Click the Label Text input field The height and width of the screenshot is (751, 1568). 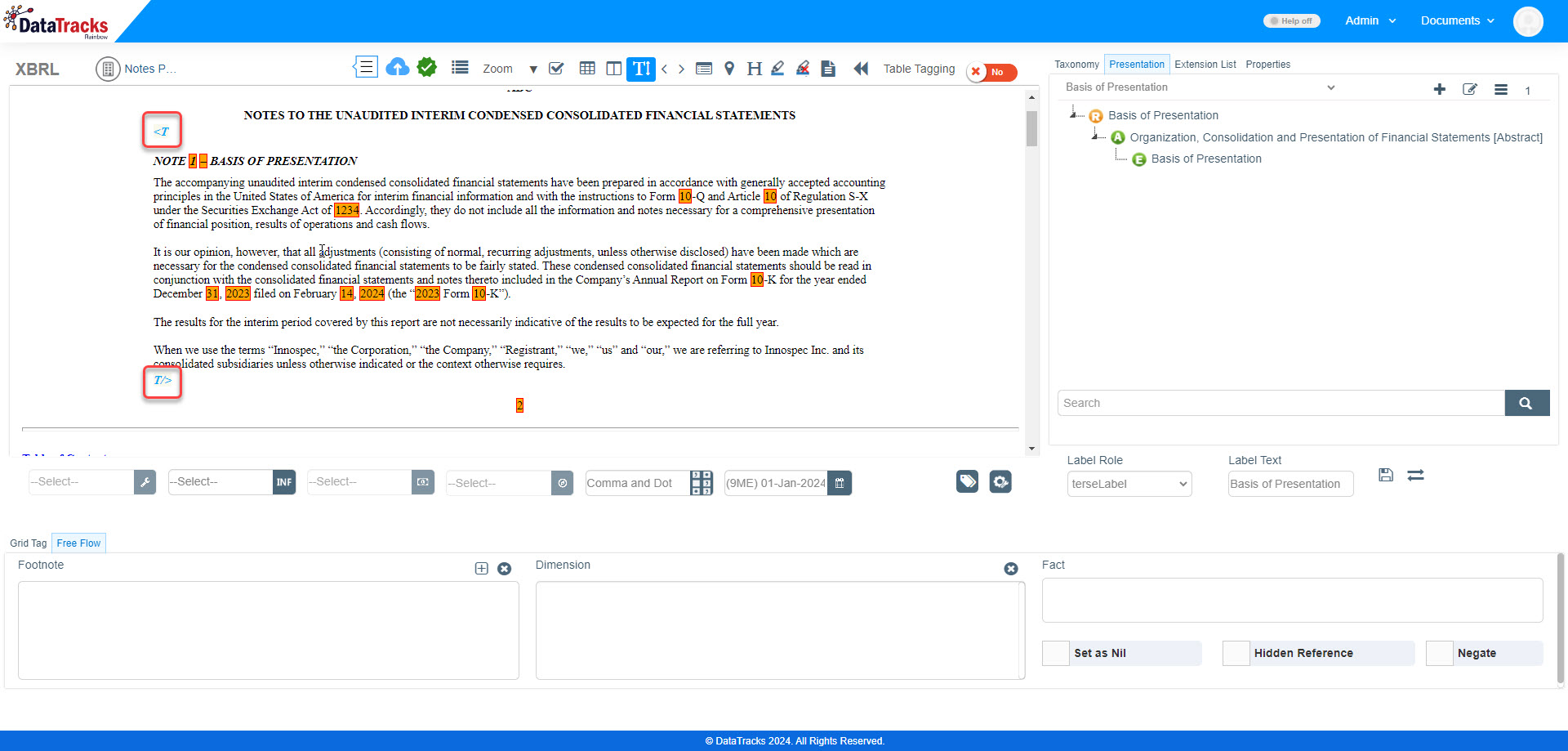pos(1290,484)
